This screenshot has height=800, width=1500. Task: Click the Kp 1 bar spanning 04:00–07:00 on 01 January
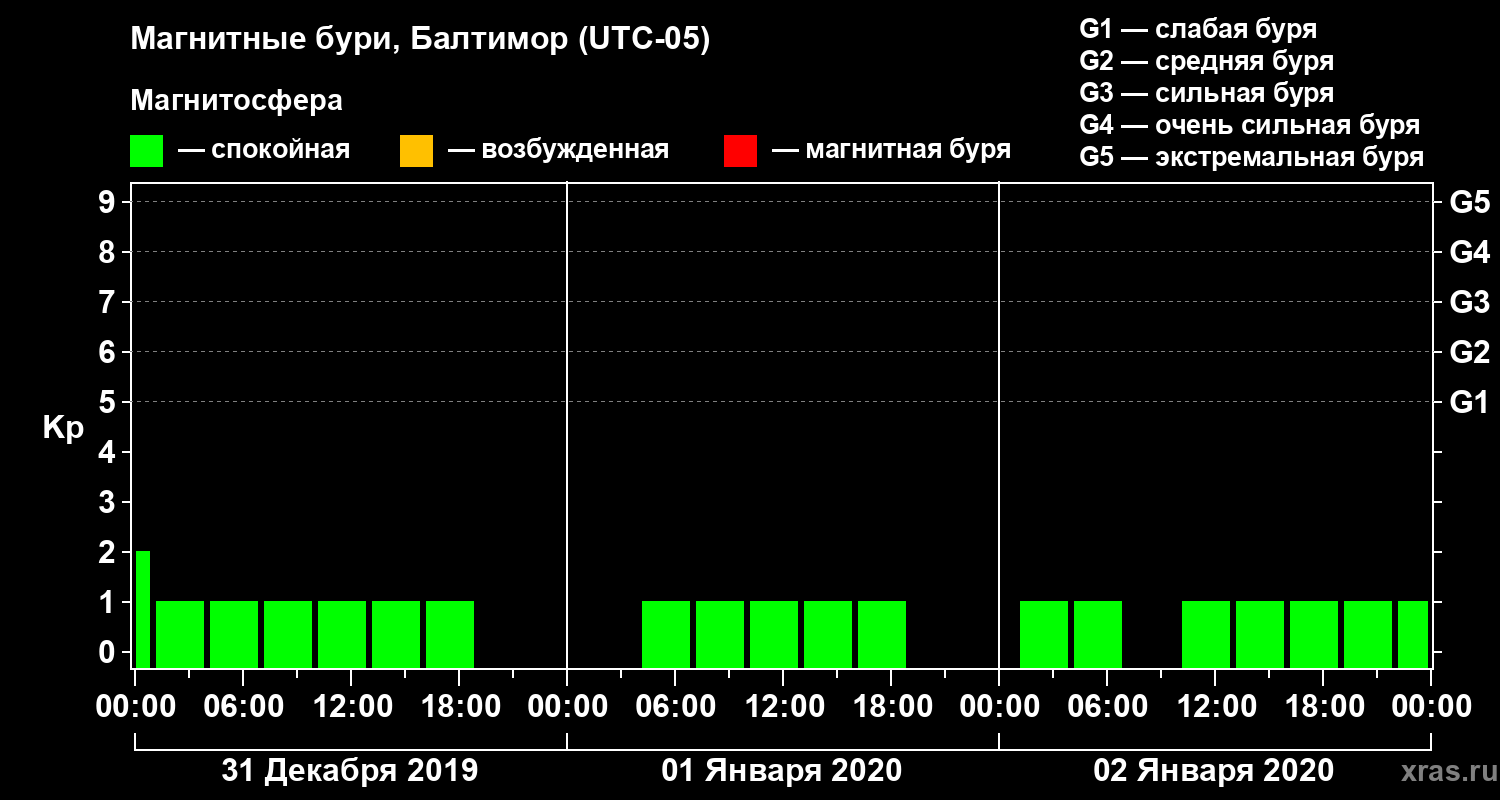coord(666,634)
